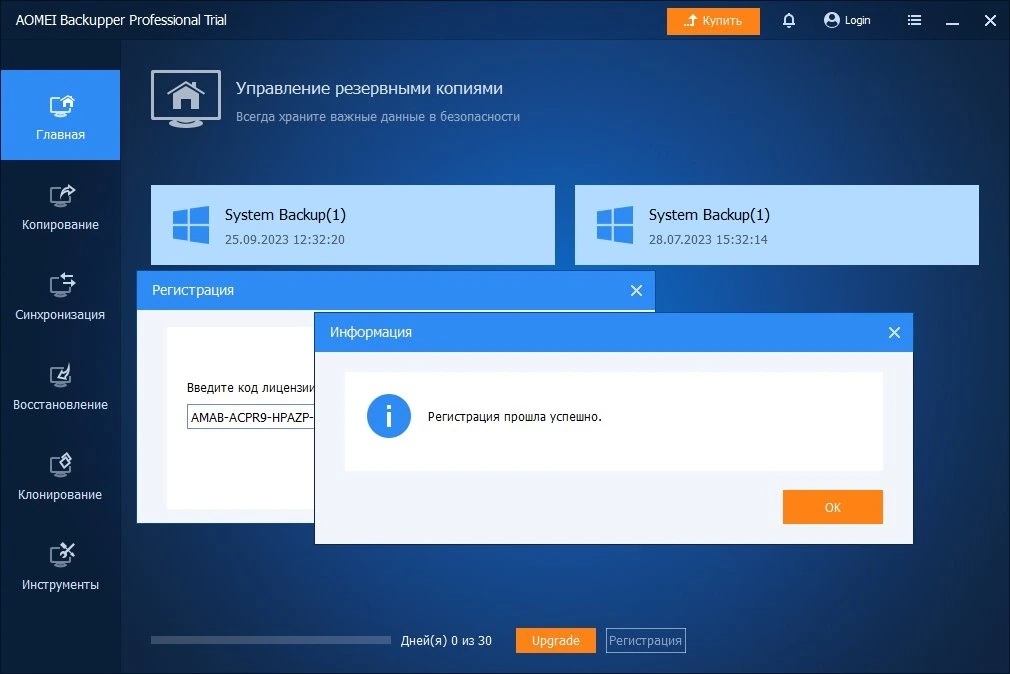This screenshot has height=674, width=1010.
Task: Click the Login text label
Action: 857,21
